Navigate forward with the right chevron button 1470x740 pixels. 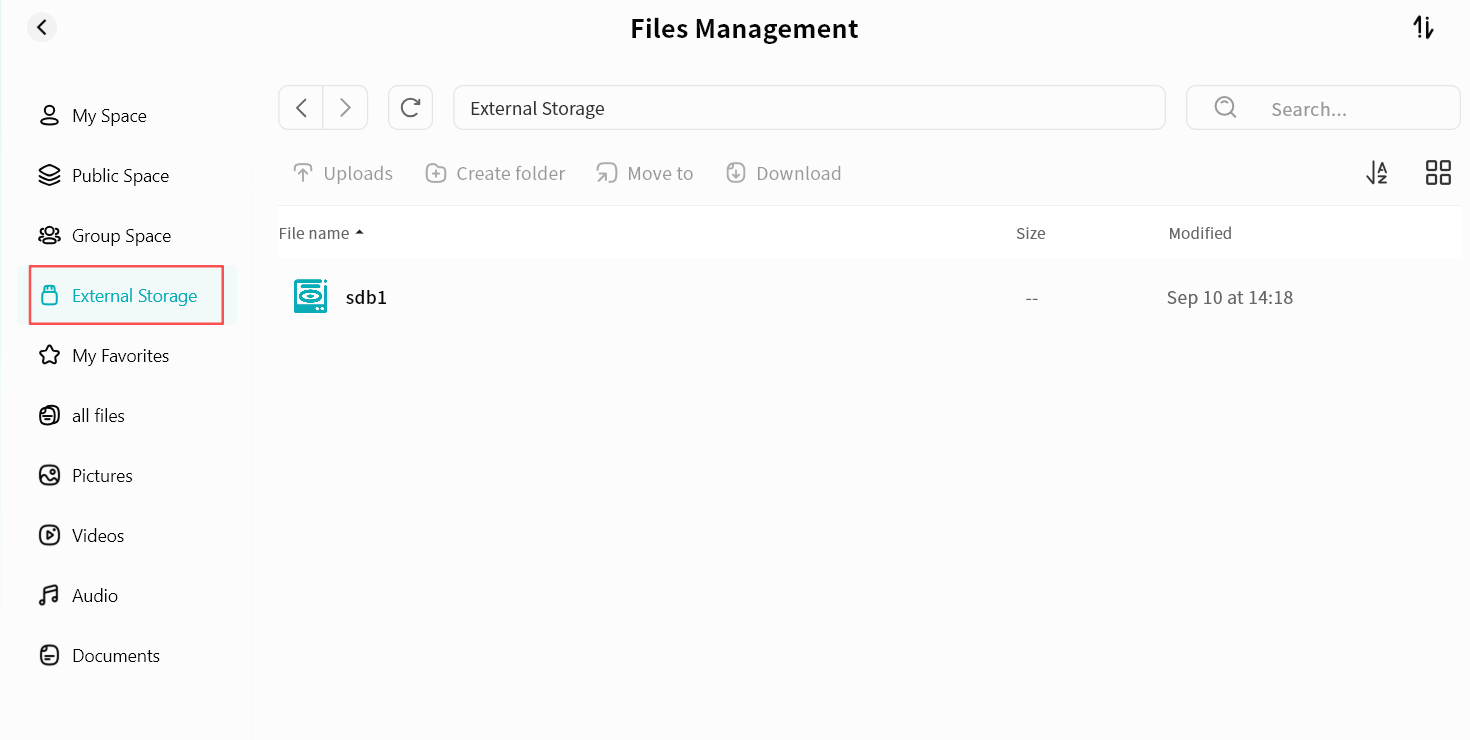pos(345,108)
